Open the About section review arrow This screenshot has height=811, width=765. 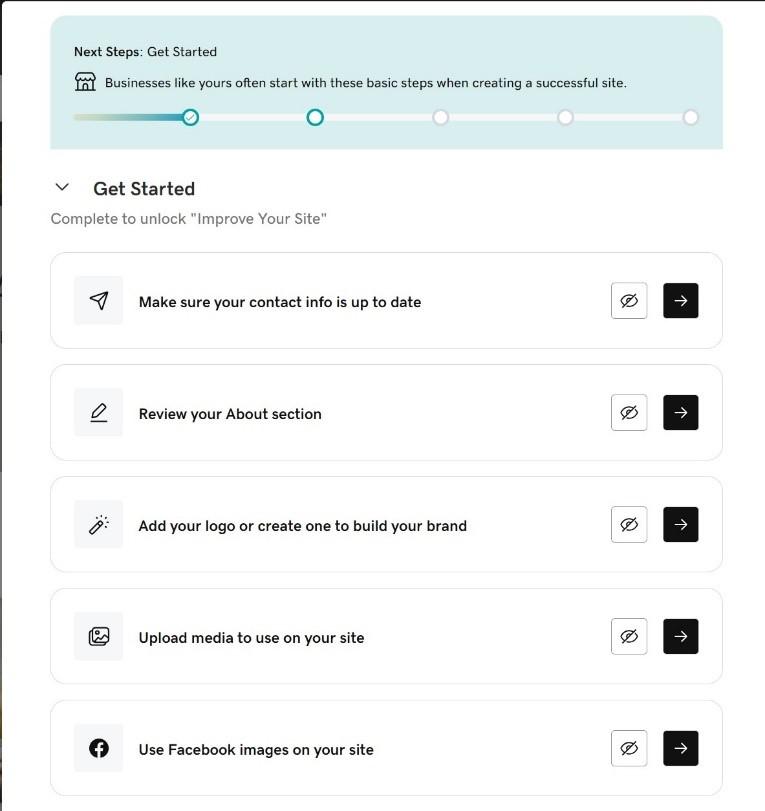[x=681, y=412]
